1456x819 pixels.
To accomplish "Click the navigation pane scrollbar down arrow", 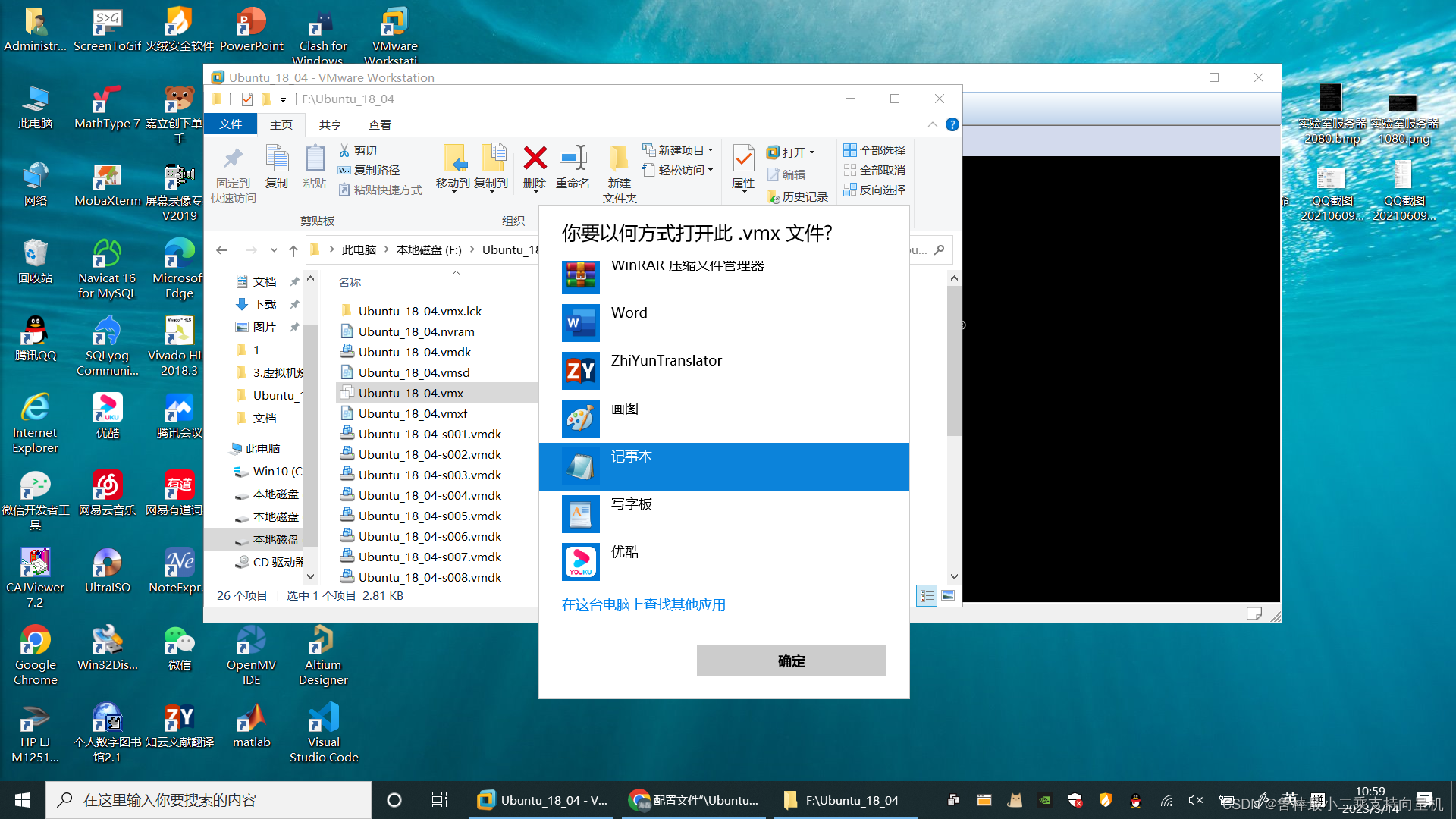I will [x=310, y=576].
